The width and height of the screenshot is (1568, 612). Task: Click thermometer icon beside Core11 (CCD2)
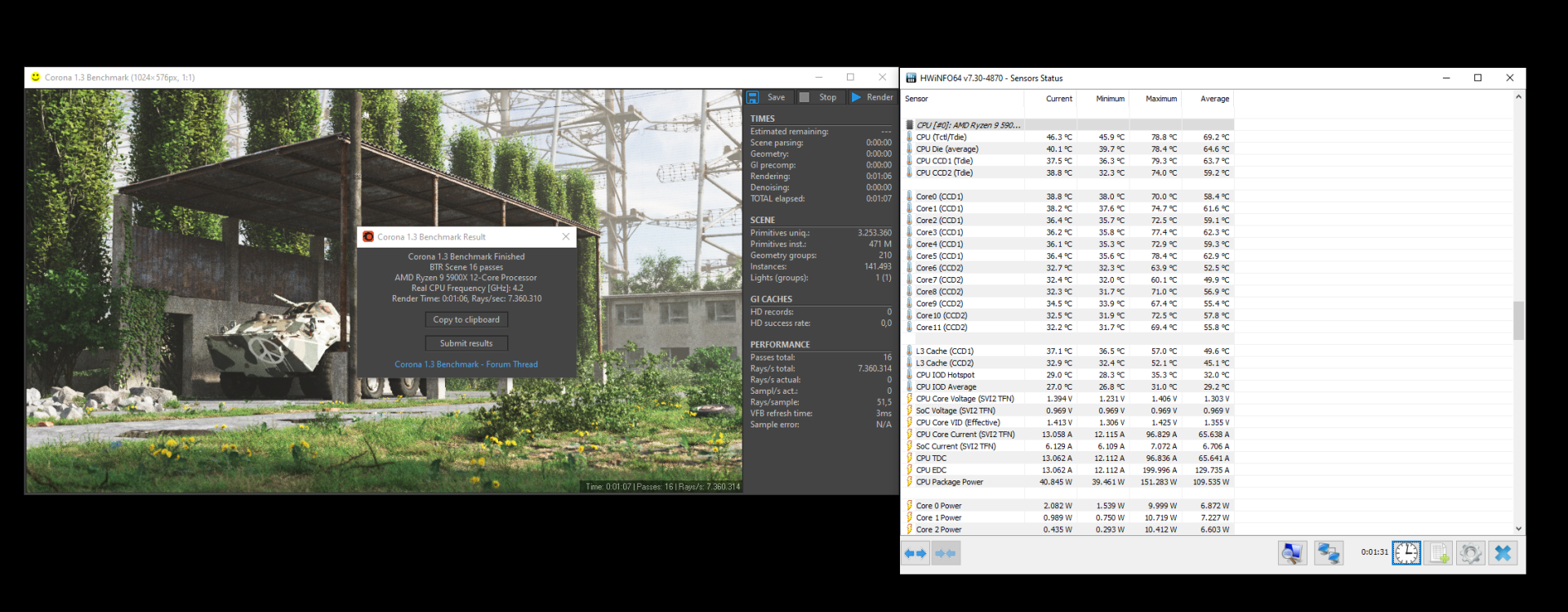click(909, 327)
